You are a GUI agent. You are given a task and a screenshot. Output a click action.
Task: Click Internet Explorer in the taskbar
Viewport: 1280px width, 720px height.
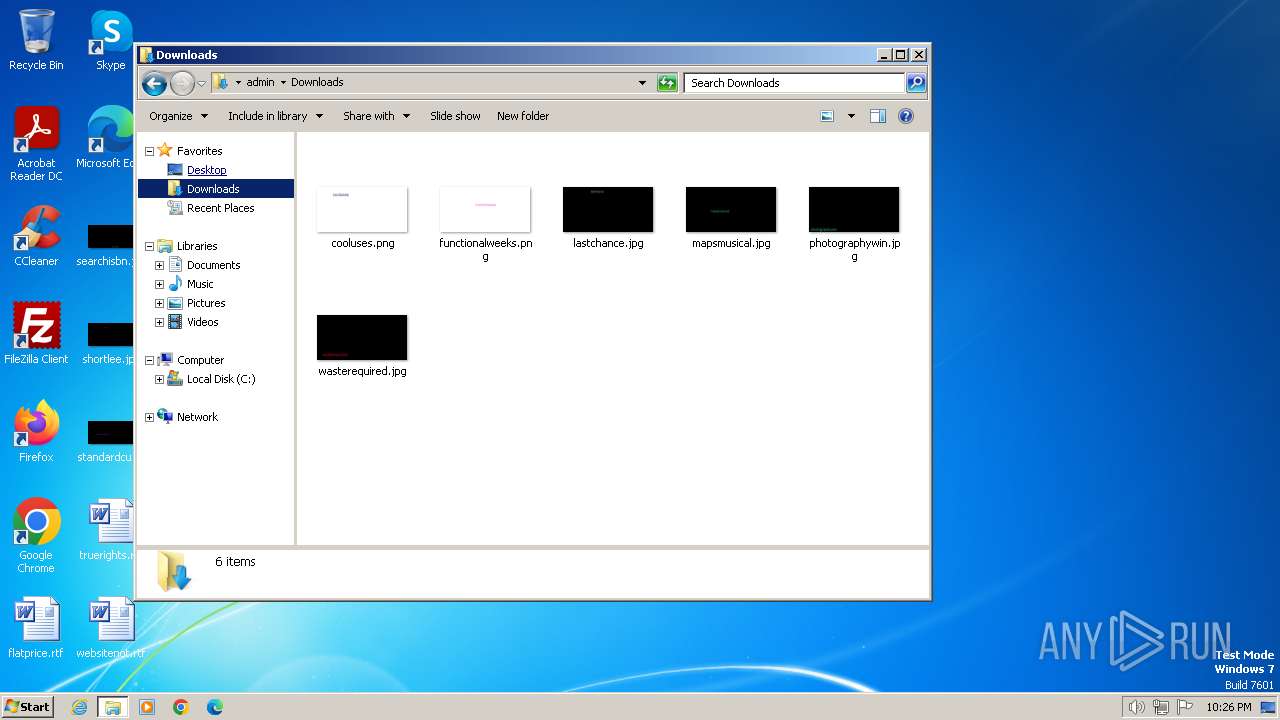tap(79, 707)
